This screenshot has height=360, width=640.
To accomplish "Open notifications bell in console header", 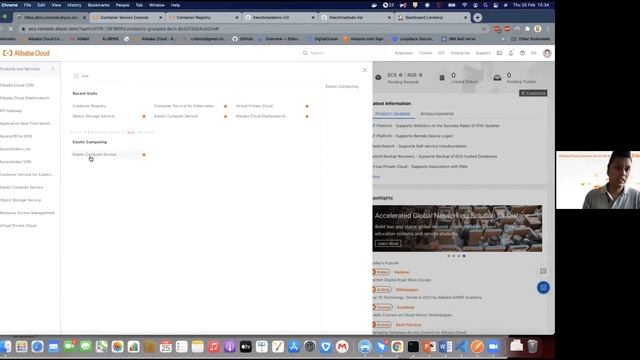I will point(511,53).
